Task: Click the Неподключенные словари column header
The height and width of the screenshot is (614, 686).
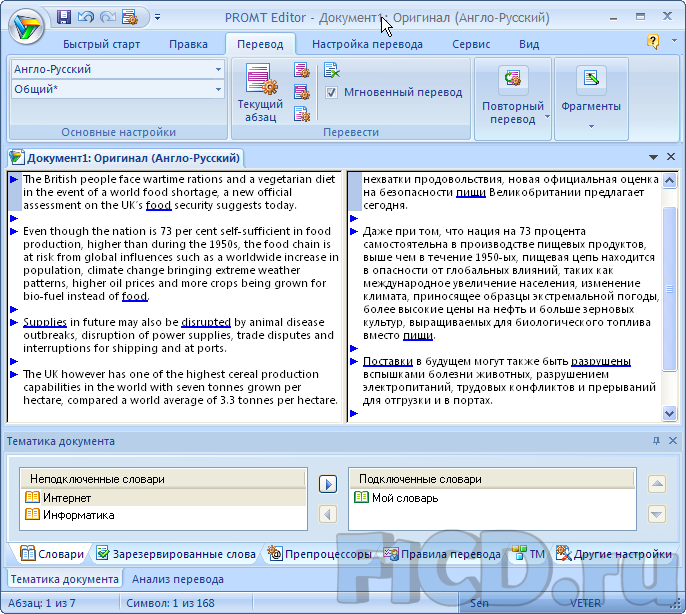Action: click(x=163, y=479)
